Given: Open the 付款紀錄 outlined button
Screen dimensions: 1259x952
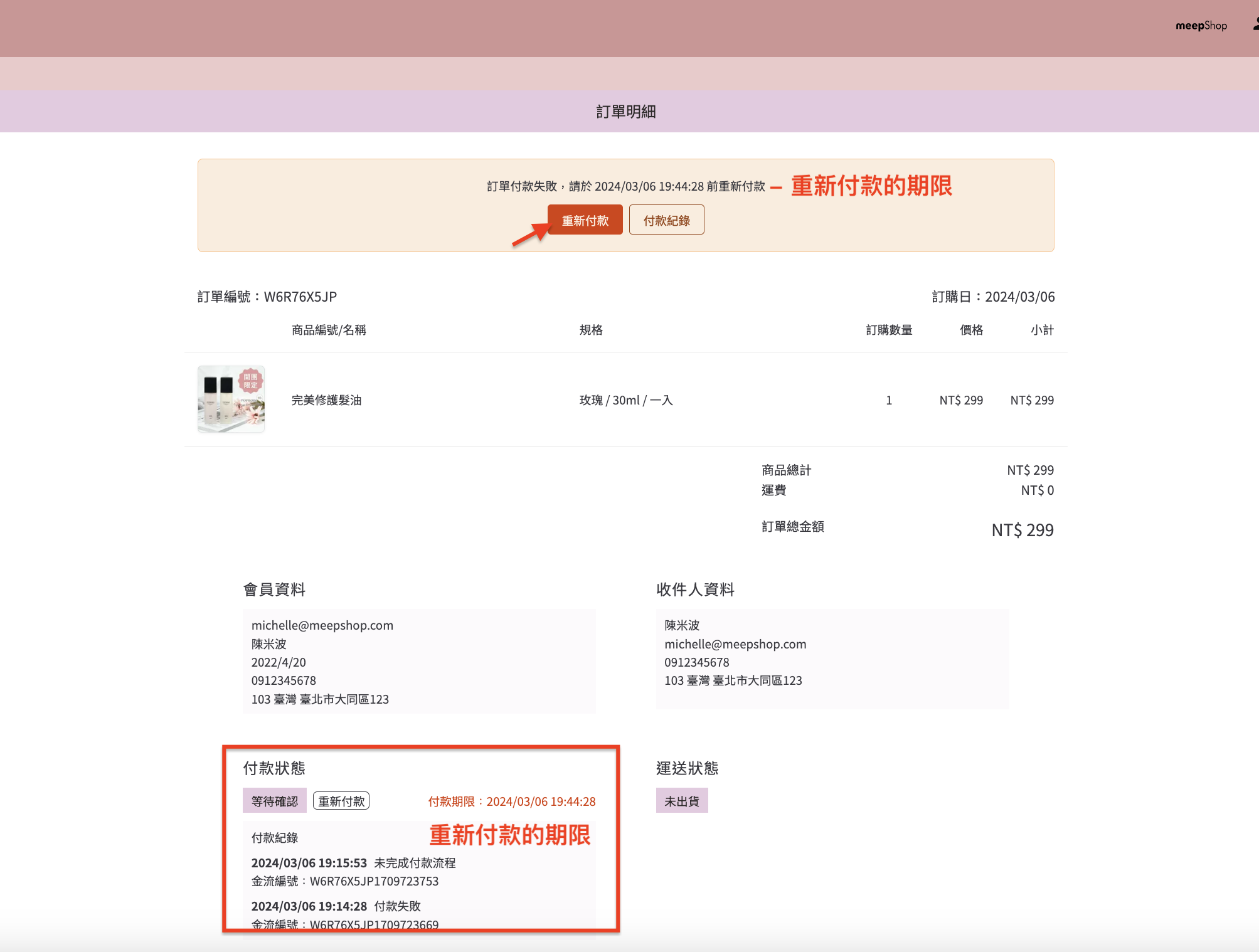Looking at the screenshot, I should [x=666, y=220].
